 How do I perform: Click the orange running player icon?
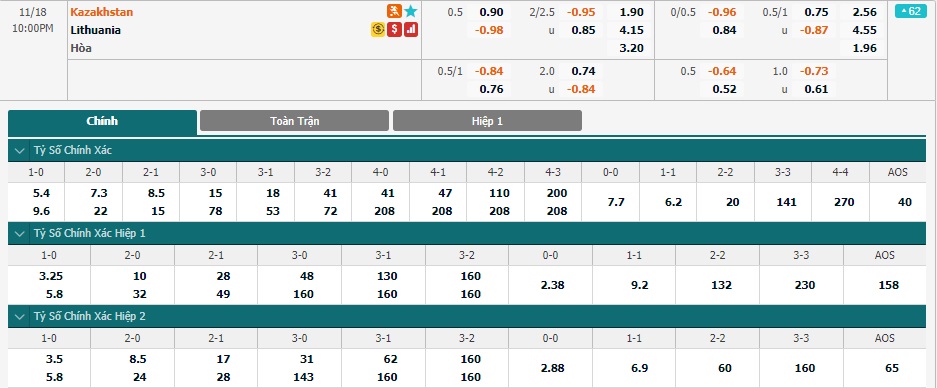[394, 11]
